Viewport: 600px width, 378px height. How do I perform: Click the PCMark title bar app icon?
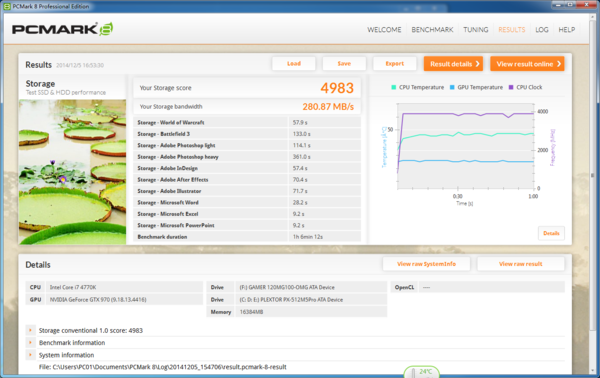pos(7,6)
